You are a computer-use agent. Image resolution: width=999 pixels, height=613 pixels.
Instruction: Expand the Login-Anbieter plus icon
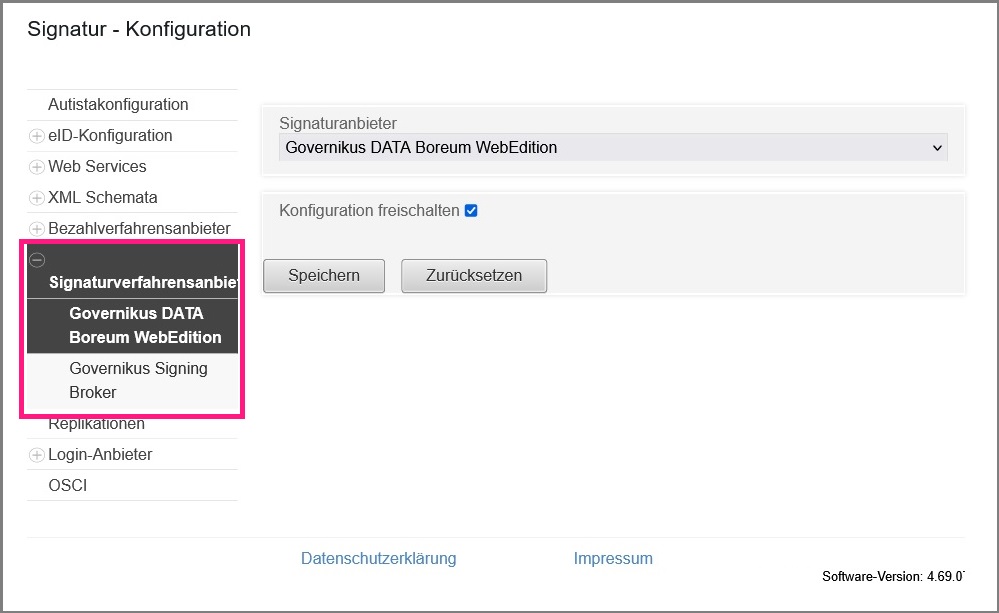pyautogui.click(x=37, y=455)
